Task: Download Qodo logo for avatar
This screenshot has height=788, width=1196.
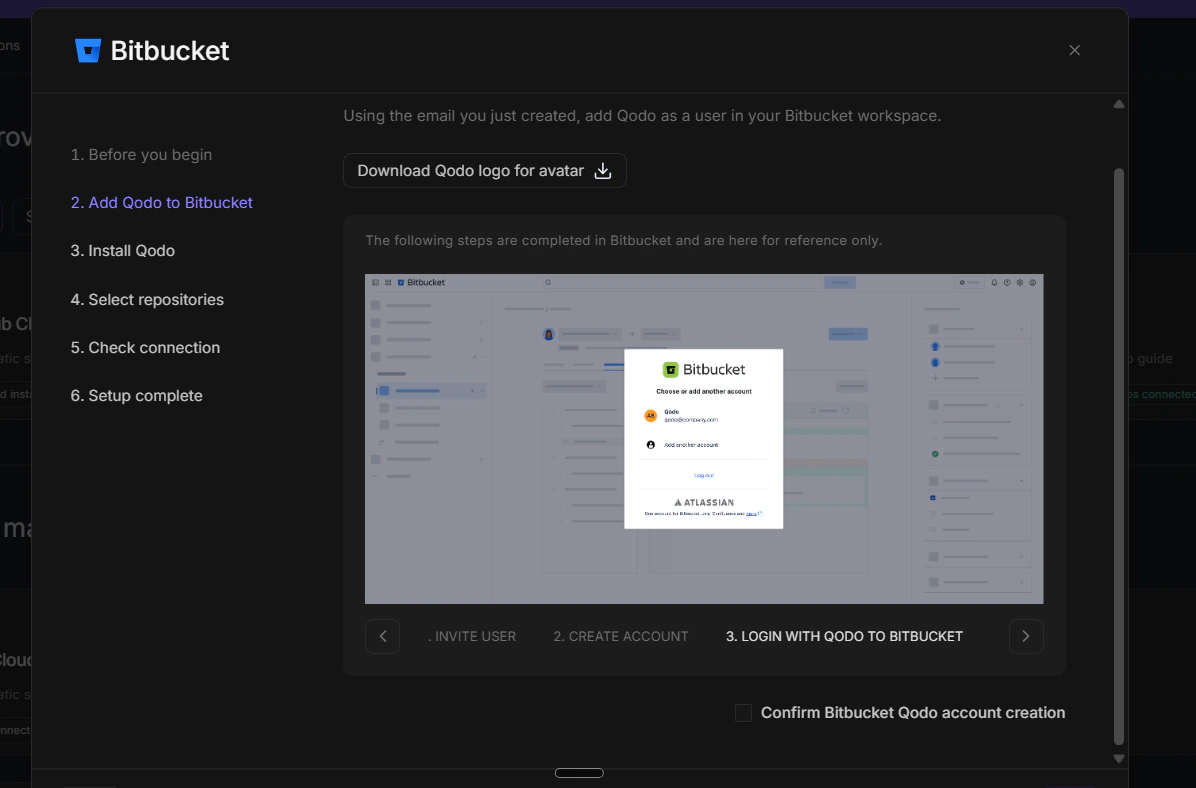Action: (484, 171)
